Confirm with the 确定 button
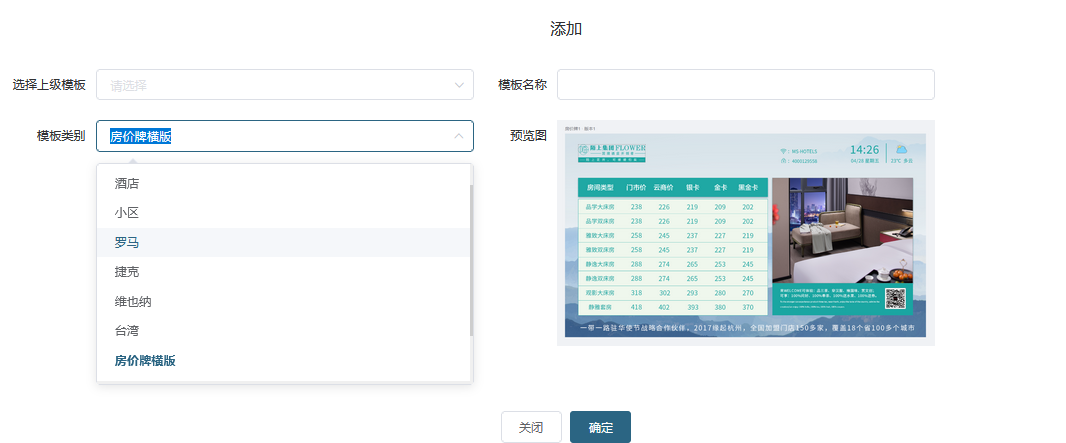Image resolution: width=1066 pixels, height=443 pixels. pyautogui.click(x=600, y=427)
